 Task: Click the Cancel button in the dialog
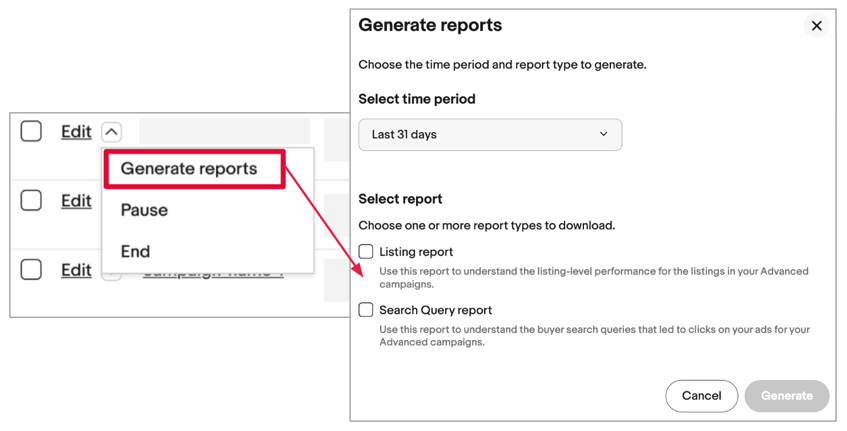coord(701,396)
